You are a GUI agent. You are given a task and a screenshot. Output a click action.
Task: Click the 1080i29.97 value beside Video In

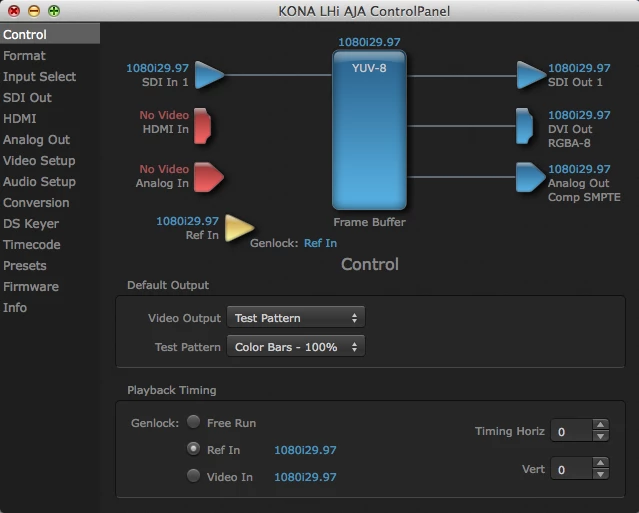[x=305, y=477]
